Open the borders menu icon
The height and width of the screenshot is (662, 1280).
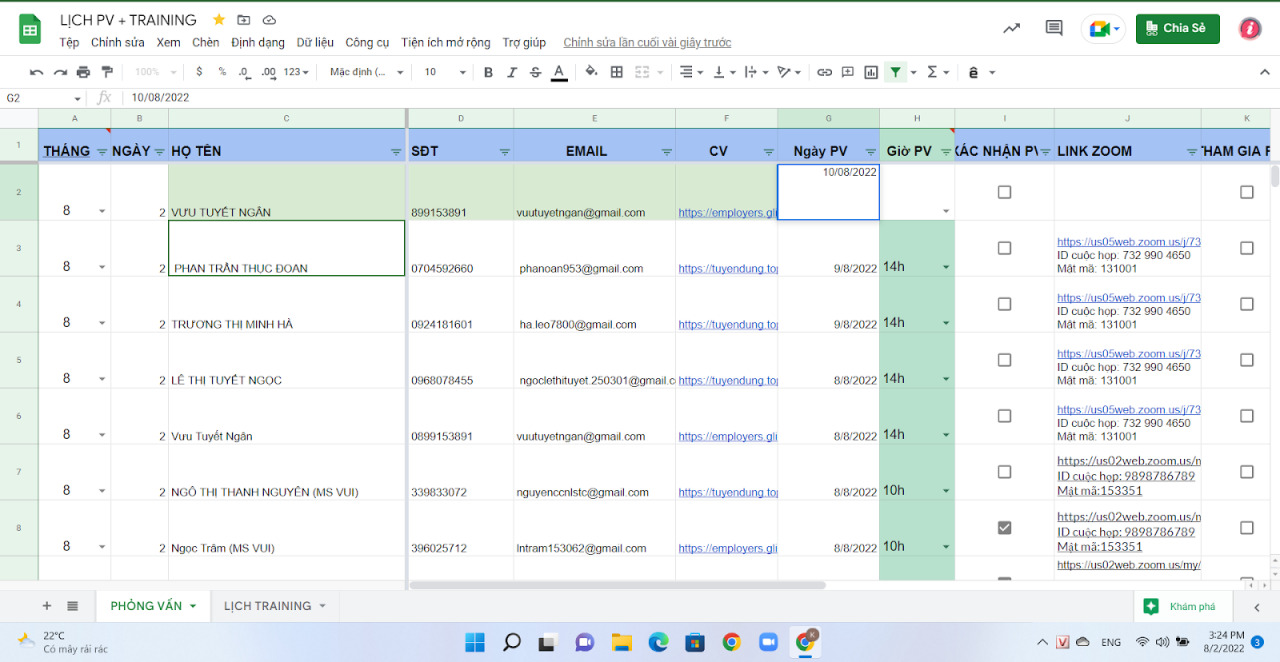618,72
